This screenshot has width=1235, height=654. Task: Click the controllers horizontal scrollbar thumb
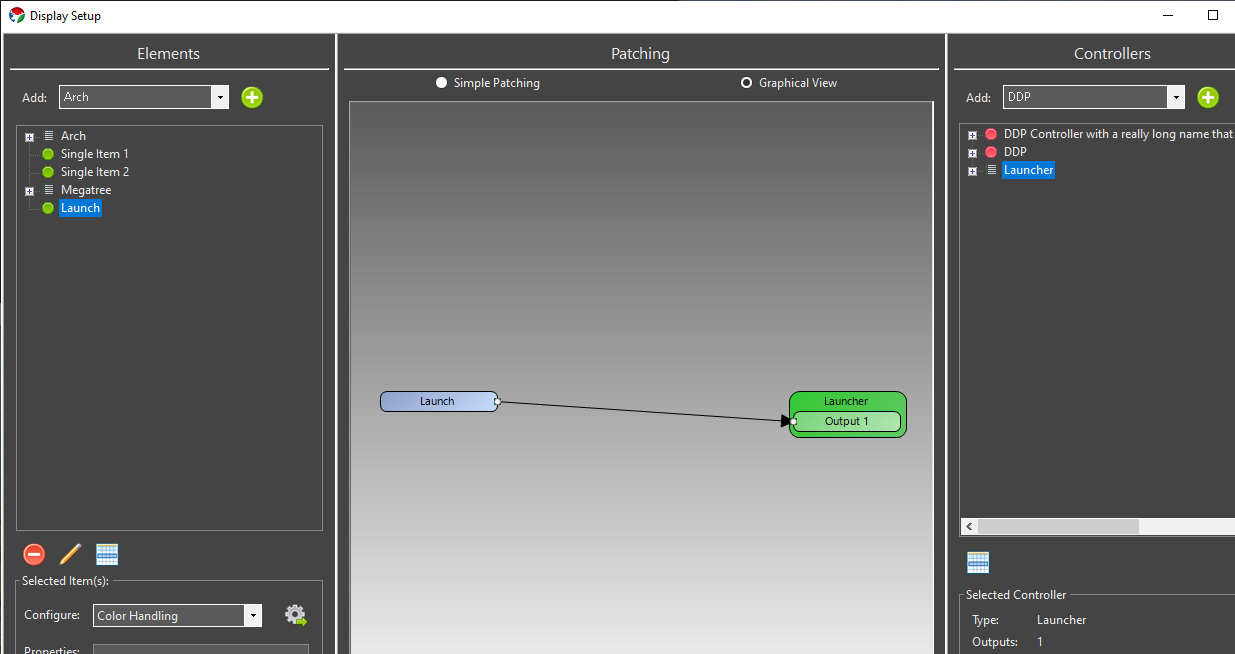[x=1058, y=526]
